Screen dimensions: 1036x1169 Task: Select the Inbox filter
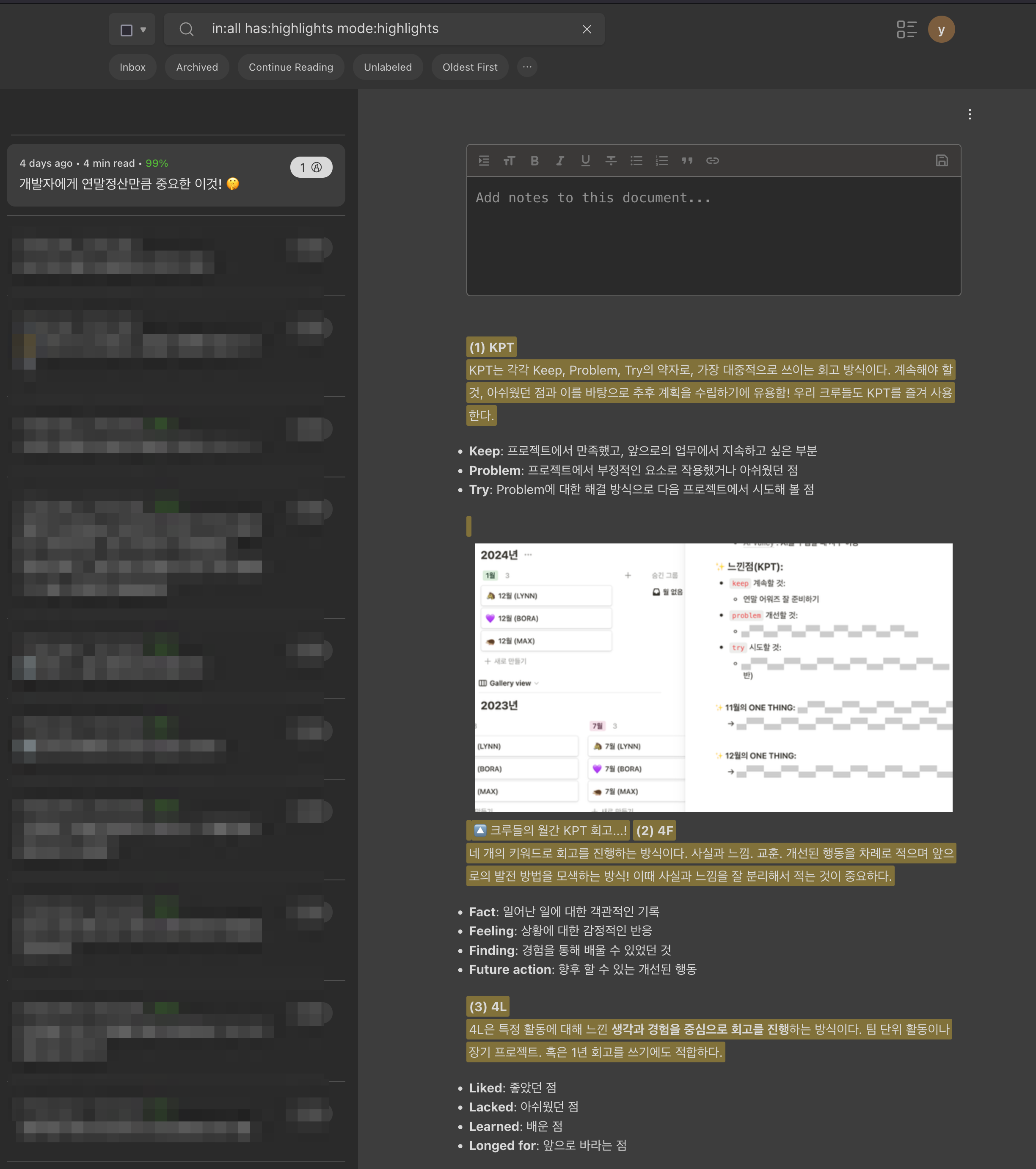(132, 67)
